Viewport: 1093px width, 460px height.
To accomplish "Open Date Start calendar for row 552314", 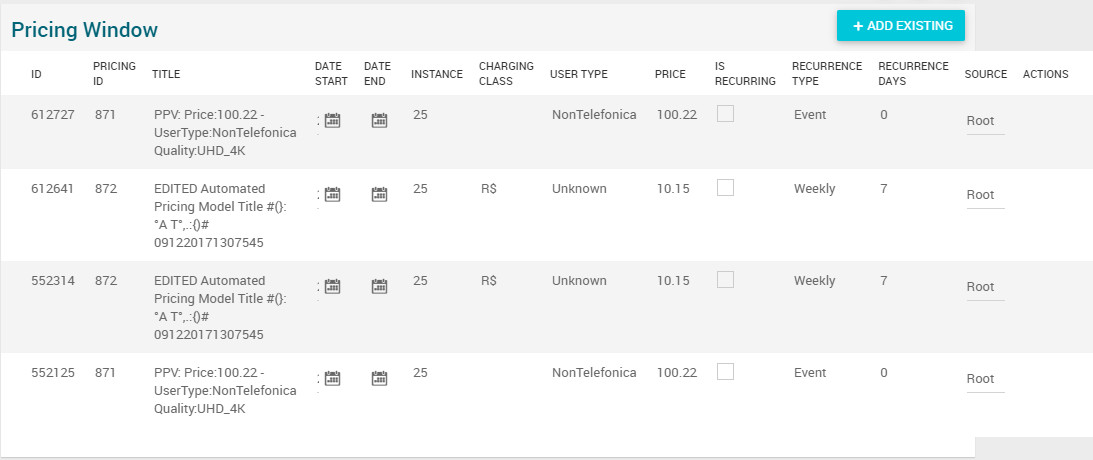I will [333, 287].
